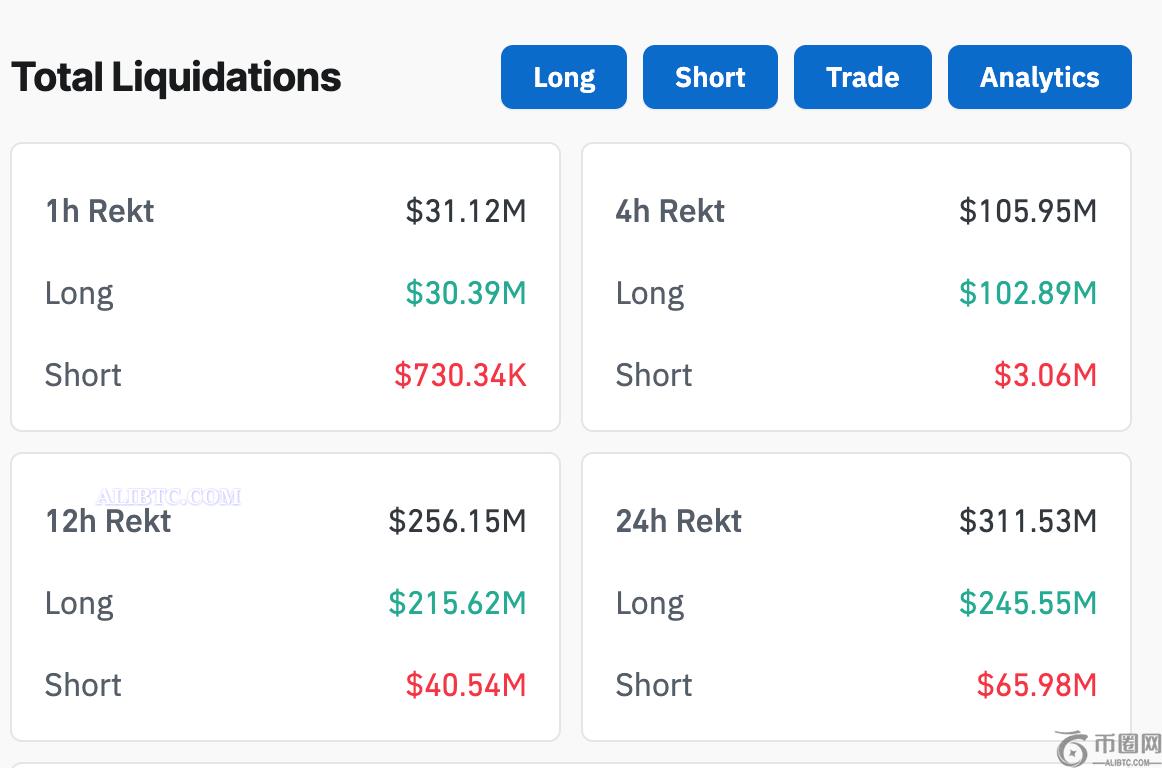Screen dimensions: 1162x768
Task: Select the Total Liquidations heading
Action: tap(176, 77)
